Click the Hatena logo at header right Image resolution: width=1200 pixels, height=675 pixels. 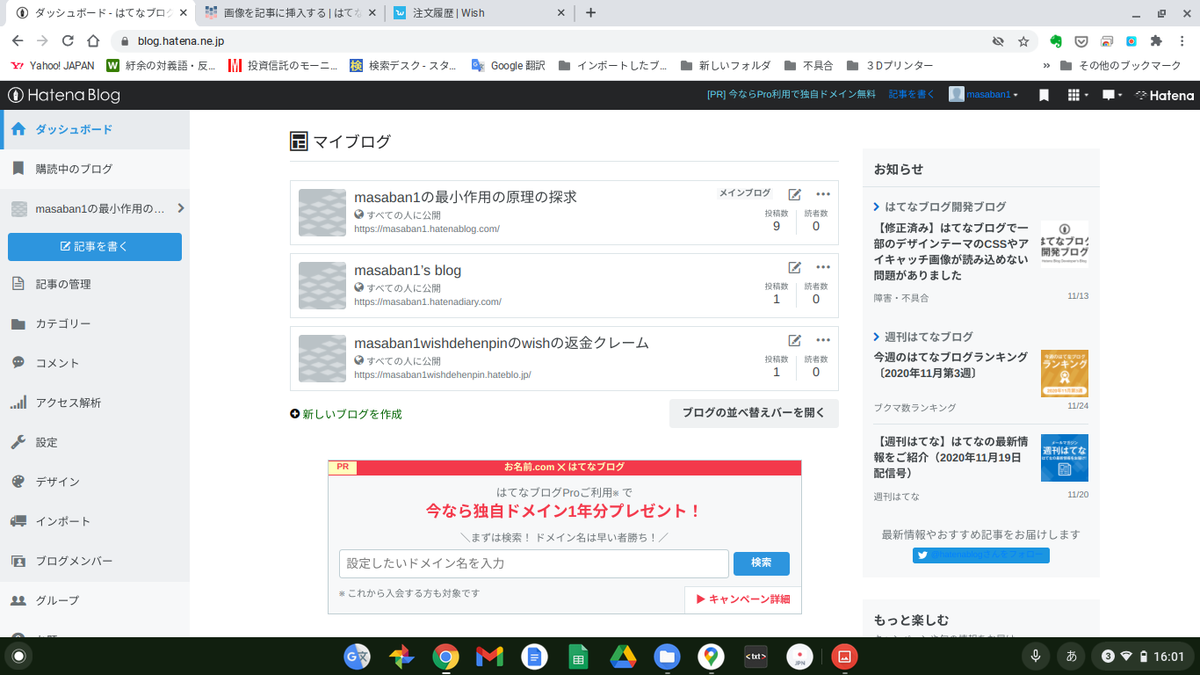(1165, 95)
